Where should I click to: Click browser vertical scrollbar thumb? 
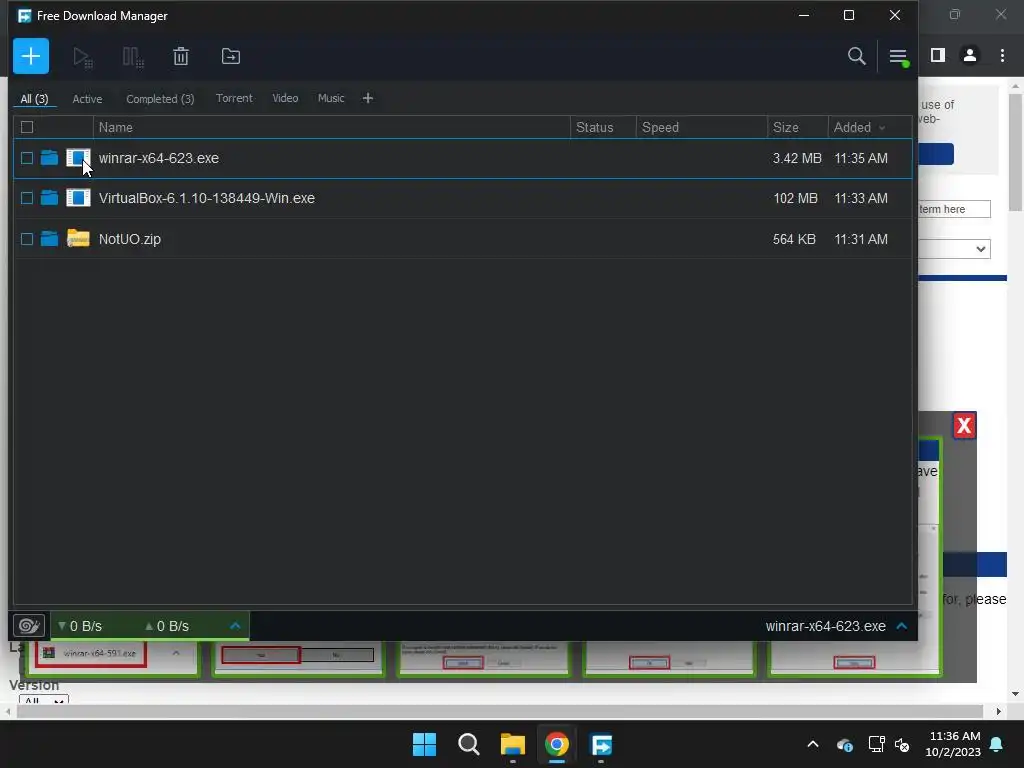point(1015,152)
